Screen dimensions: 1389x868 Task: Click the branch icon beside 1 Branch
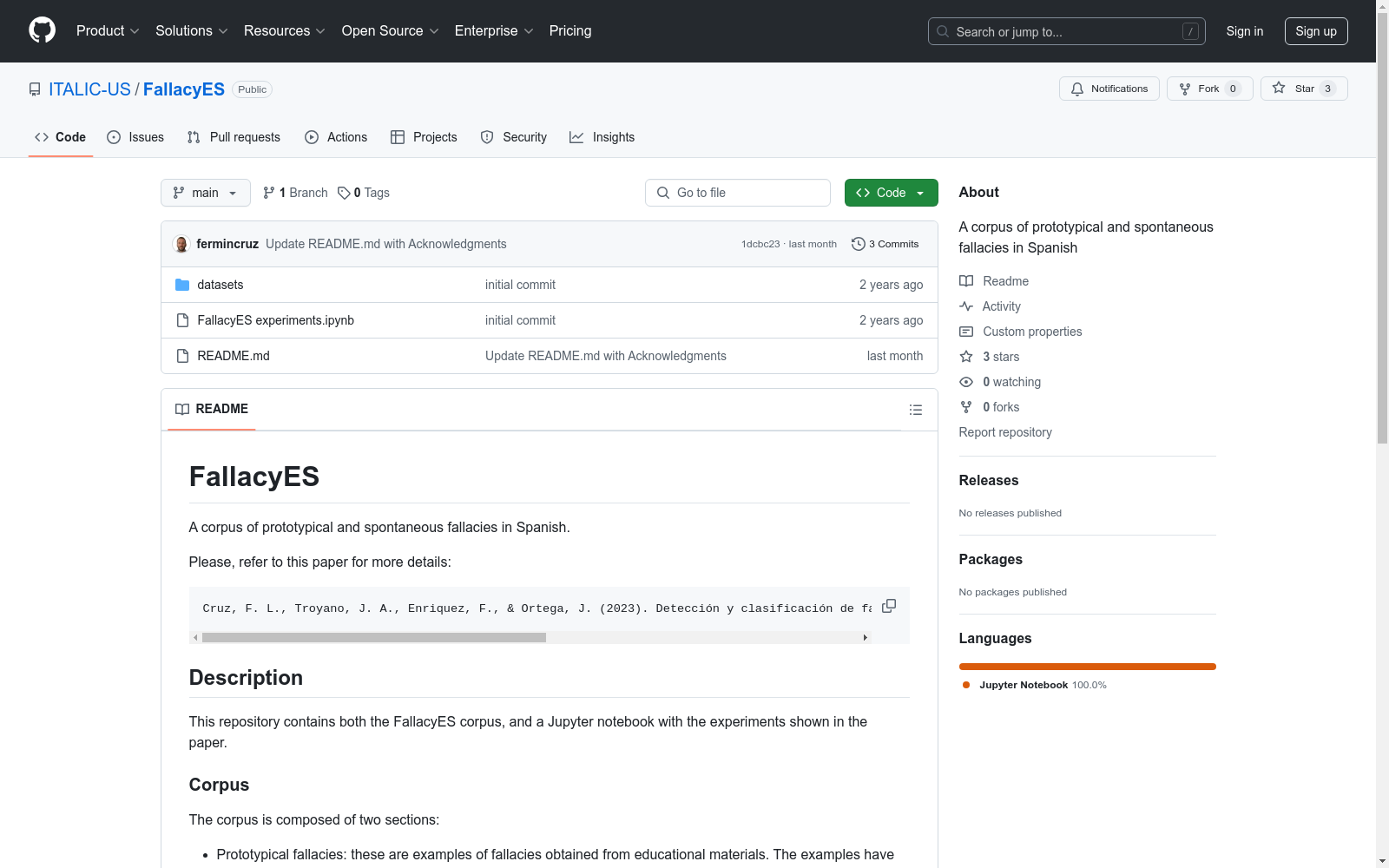pyautogui.click(x=269, y=193)
